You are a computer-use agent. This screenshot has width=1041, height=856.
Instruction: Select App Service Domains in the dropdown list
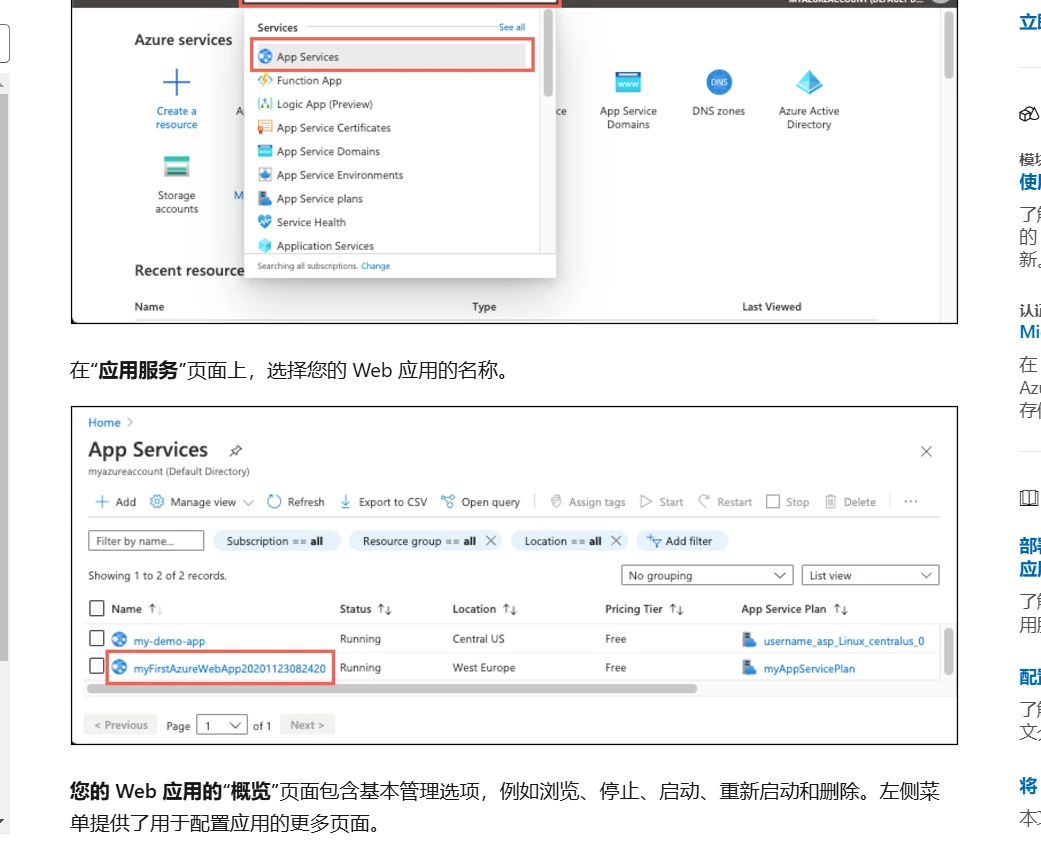click(328, 151)
